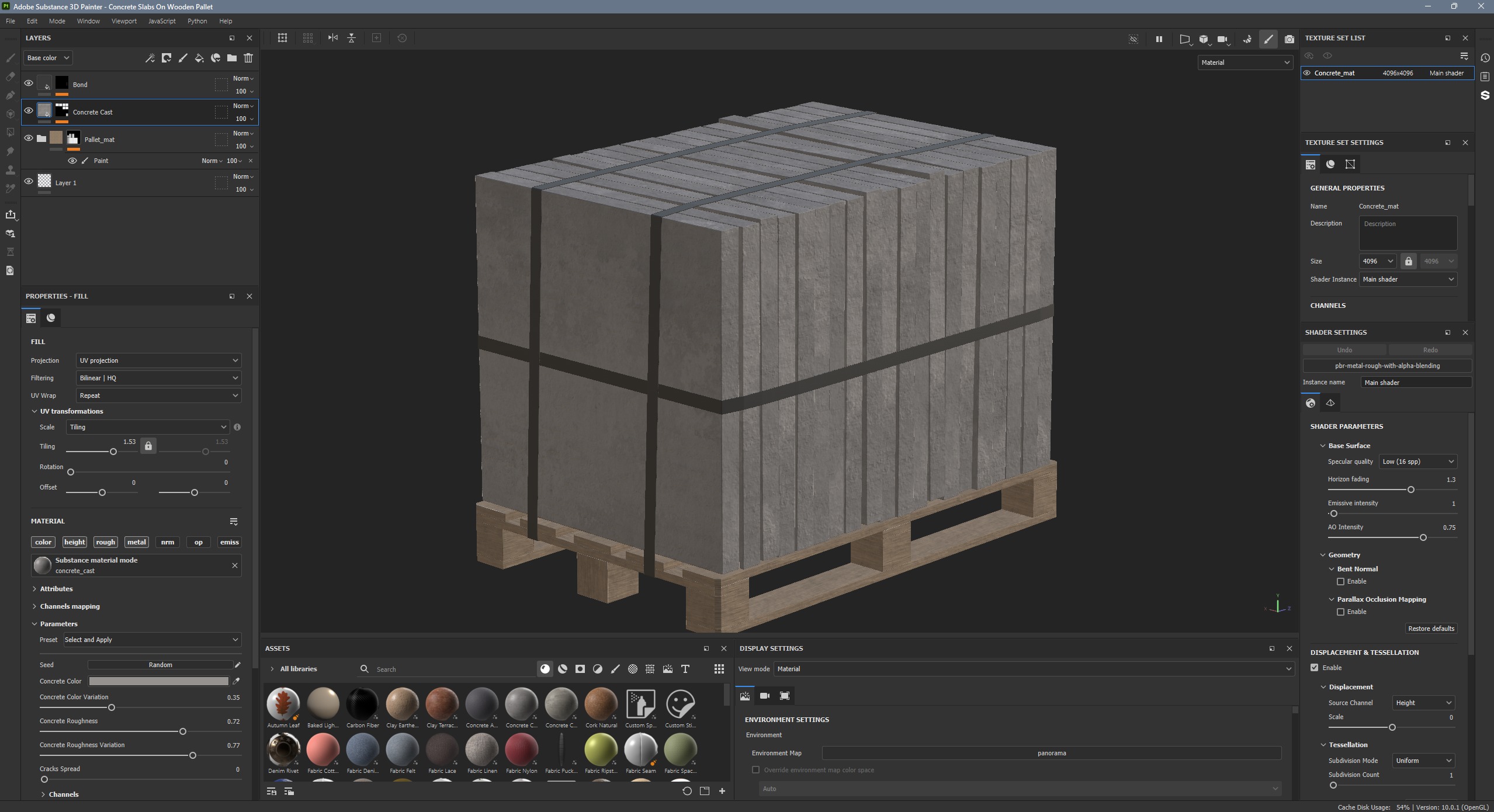Screen dimensions: 1494x812
Task: Uncheck Displacement & Tessellation Enable
Action: click(x=1315, y=668)
